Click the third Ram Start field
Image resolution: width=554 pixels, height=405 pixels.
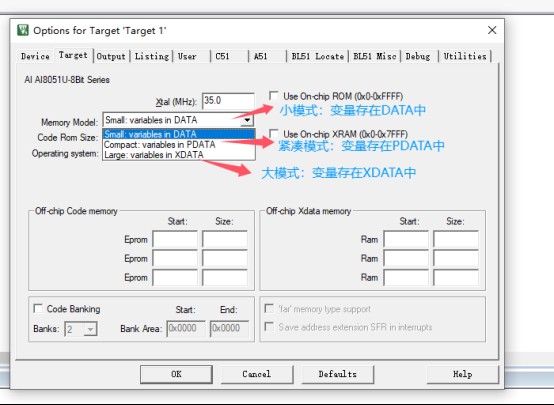tap(406, 277)
